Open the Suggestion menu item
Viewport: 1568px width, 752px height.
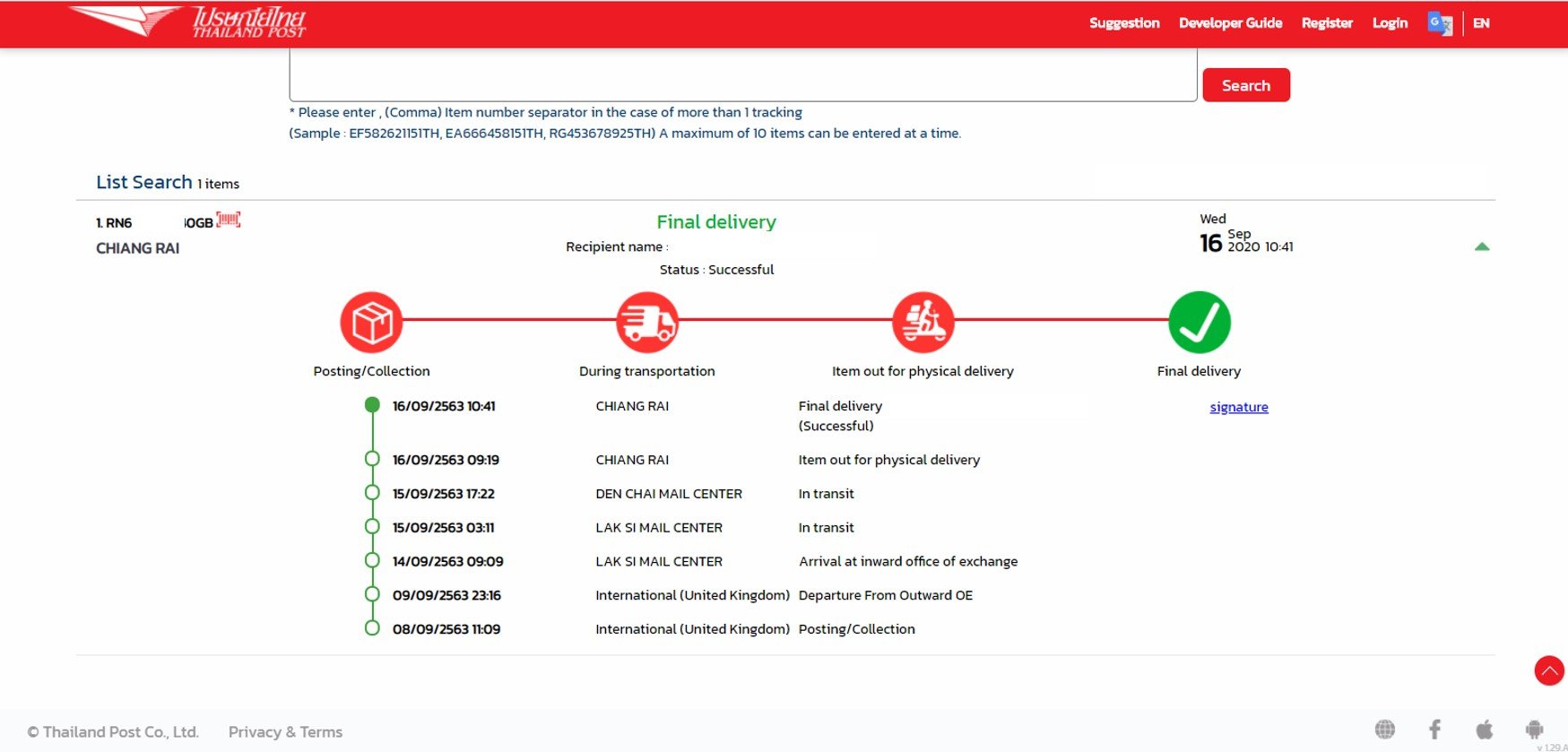pos(1124,23)
